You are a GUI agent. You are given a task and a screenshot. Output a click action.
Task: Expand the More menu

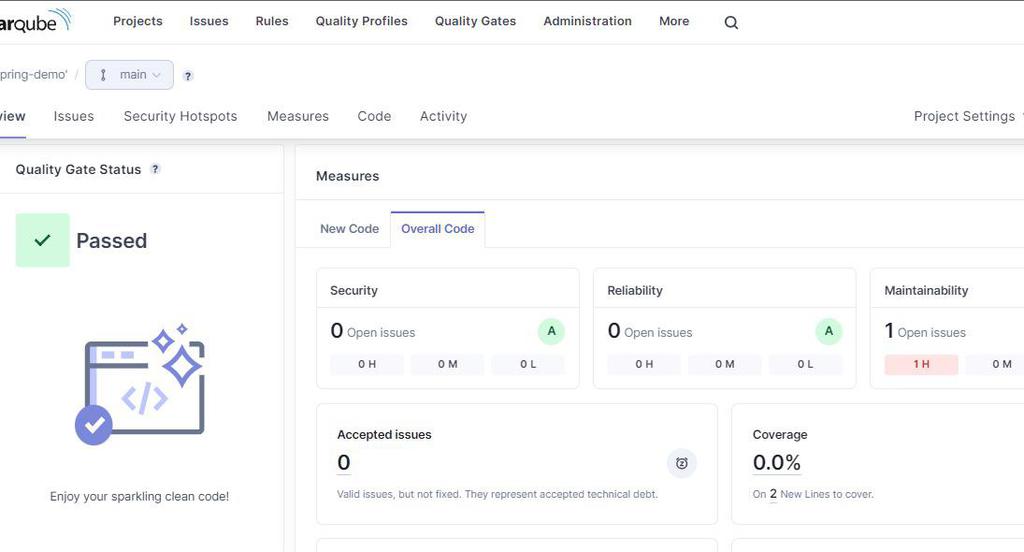674,21
